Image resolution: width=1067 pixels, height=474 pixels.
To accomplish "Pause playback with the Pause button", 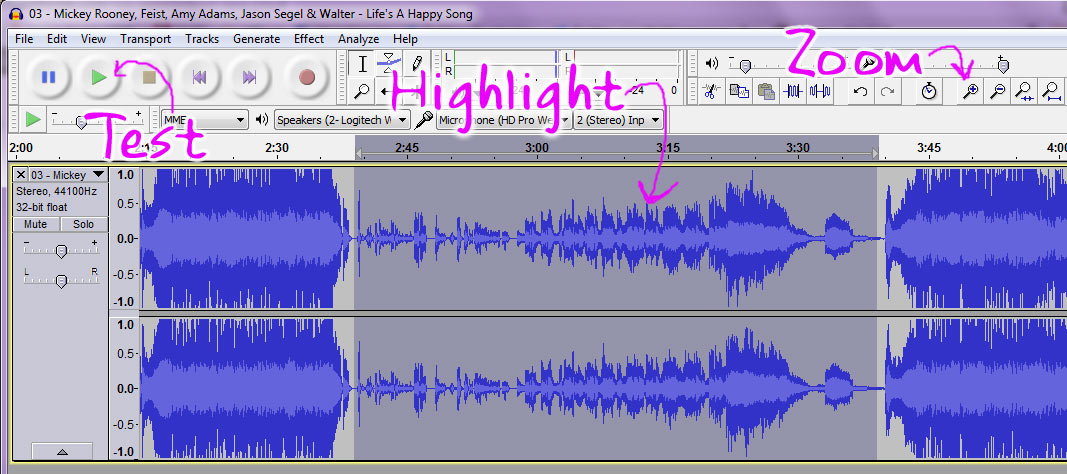I will [x=48, y=78].
